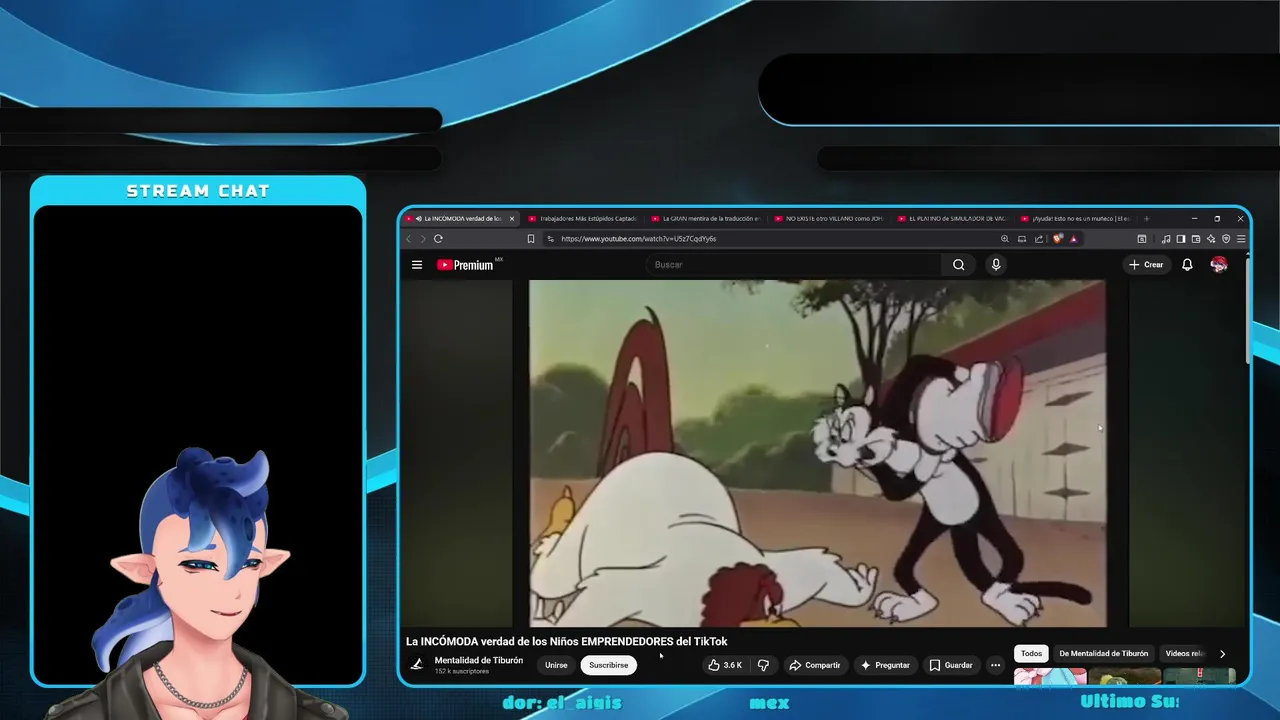Start voice search with the microphone icon
The image size is (1280, 720).
click(995, 265)
